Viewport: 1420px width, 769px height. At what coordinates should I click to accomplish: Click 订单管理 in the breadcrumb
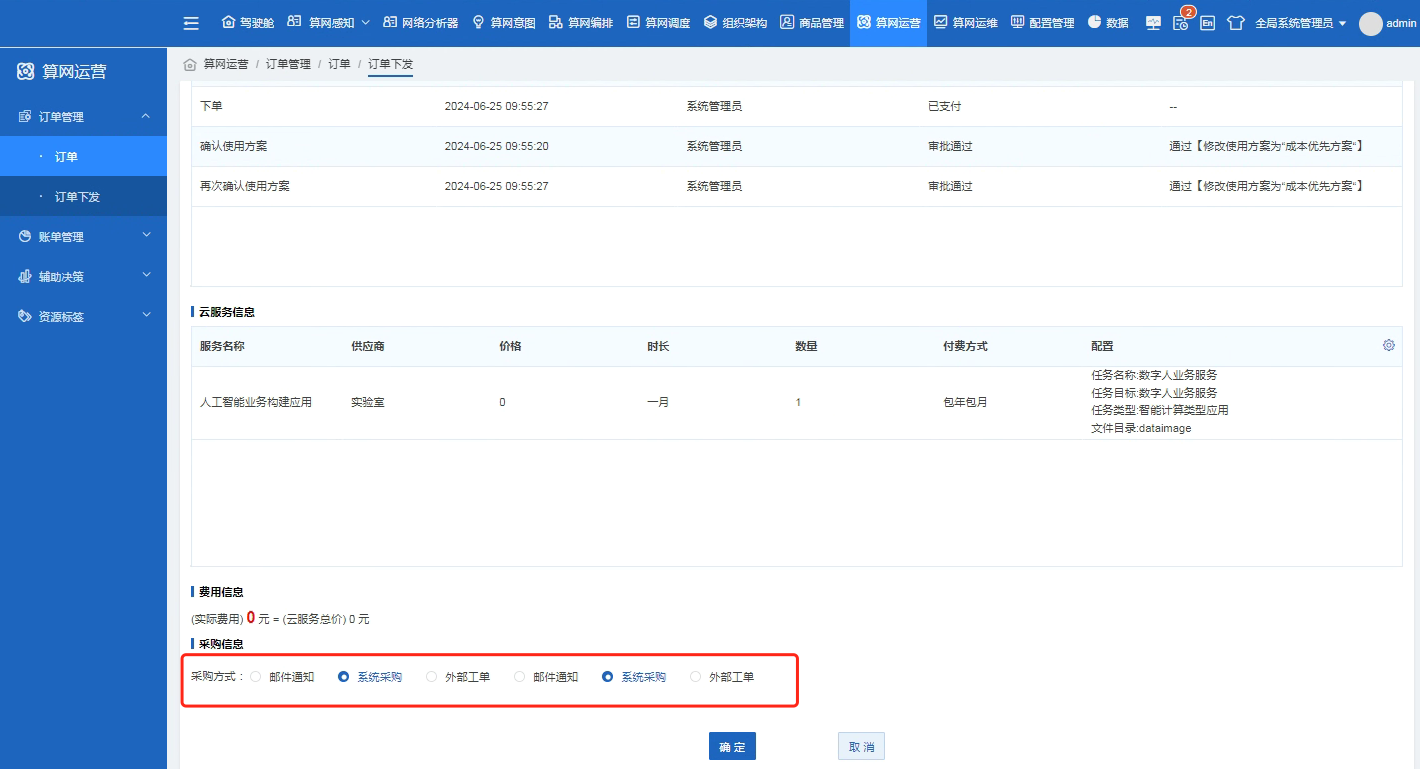tap(288, 64)
